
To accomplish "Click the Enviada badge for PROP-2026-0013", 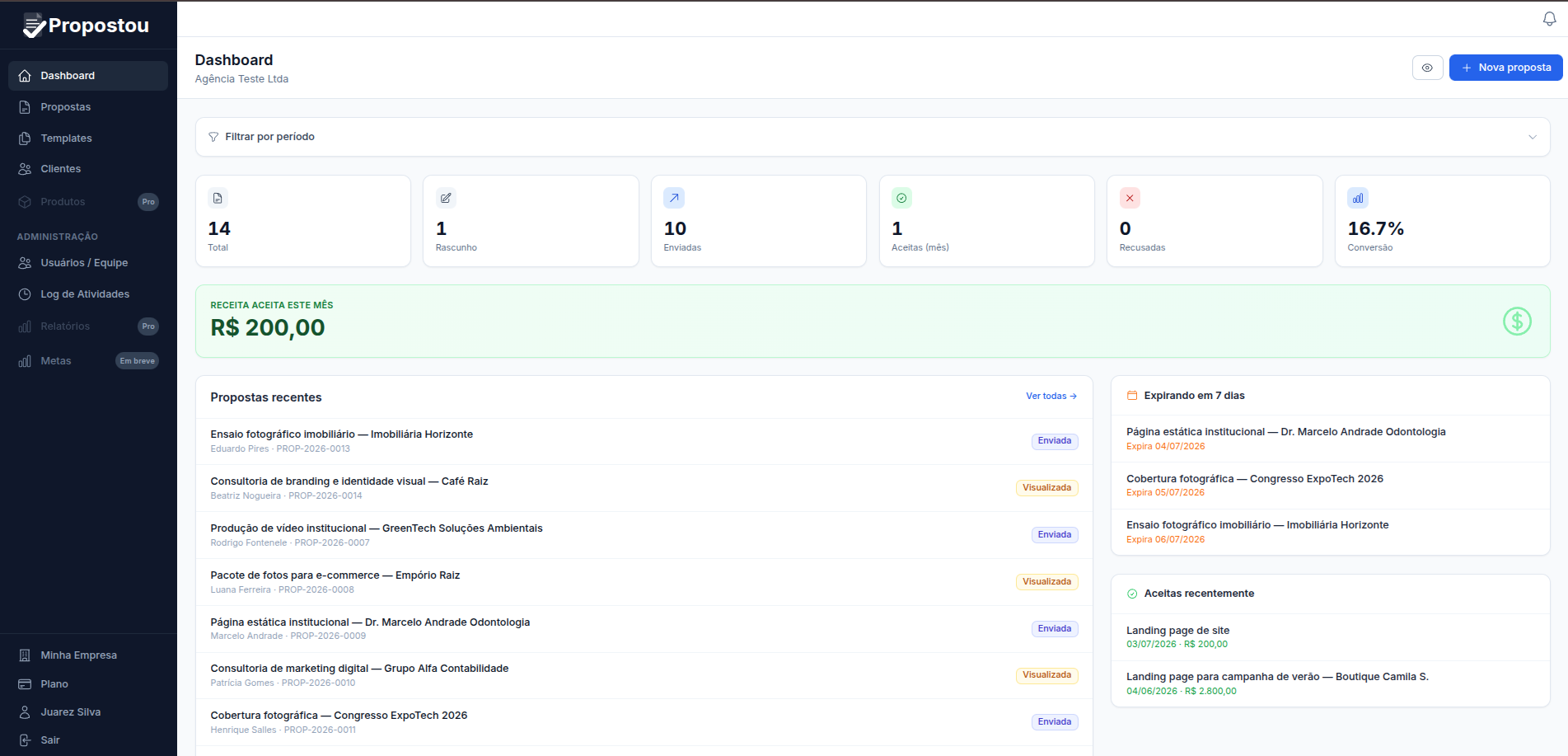I will tap(1055, 441).
